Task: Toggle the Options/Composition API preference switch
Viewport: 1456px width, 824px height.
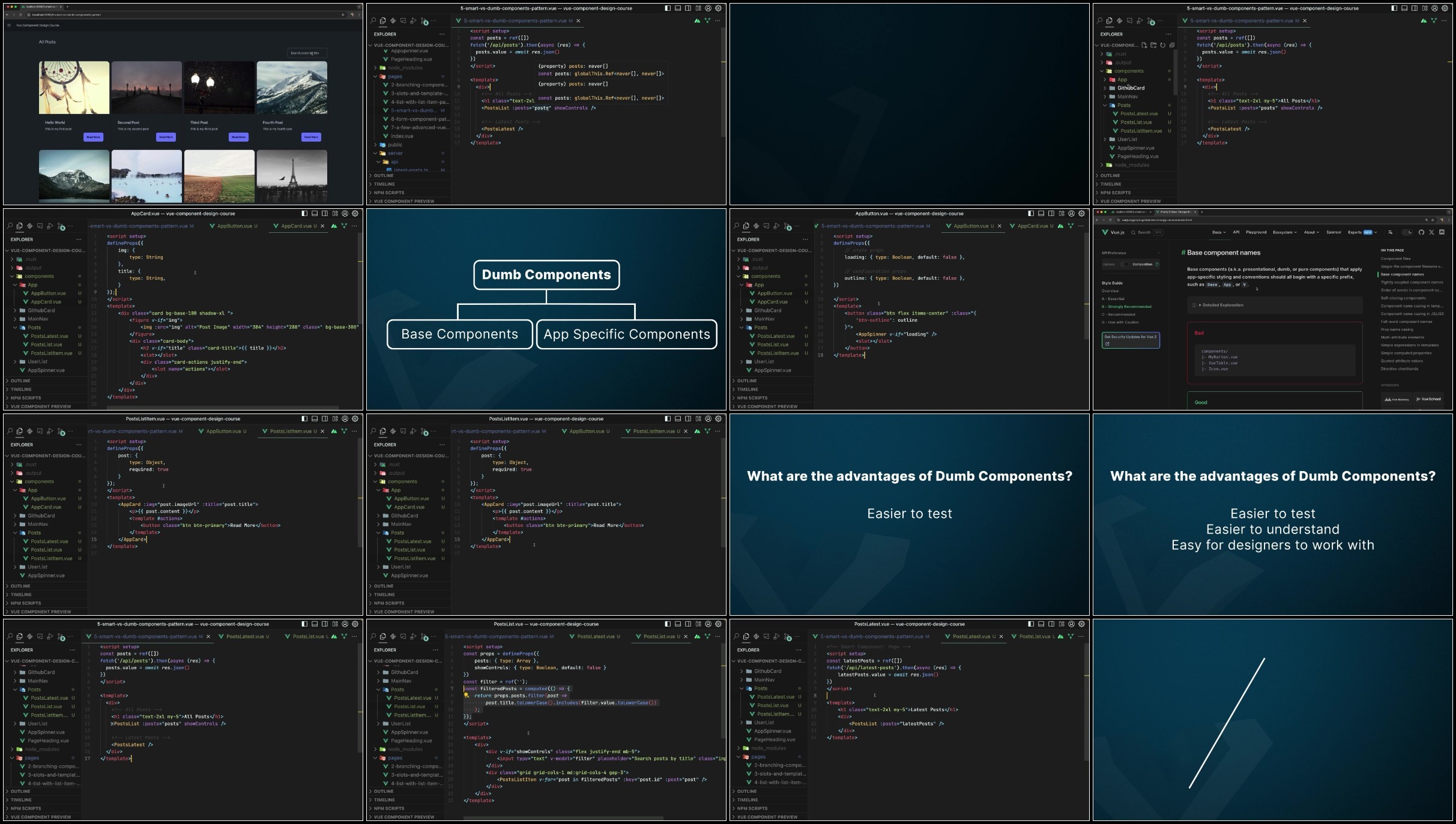Action: point(1125,264)
